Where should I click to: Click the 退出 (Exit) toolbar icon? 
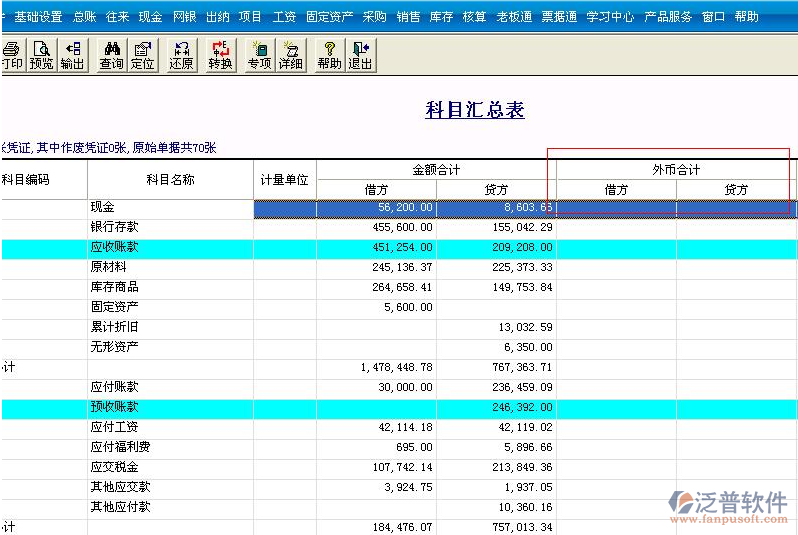point(360,55)
